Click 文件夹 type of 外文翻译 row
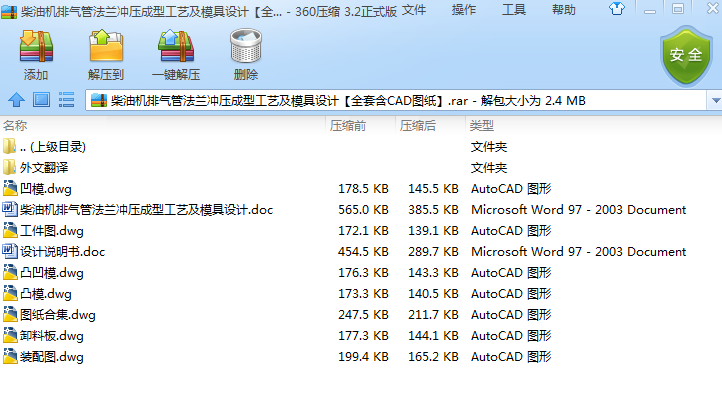The image size is (722, 395). click(x=489, y=168)
